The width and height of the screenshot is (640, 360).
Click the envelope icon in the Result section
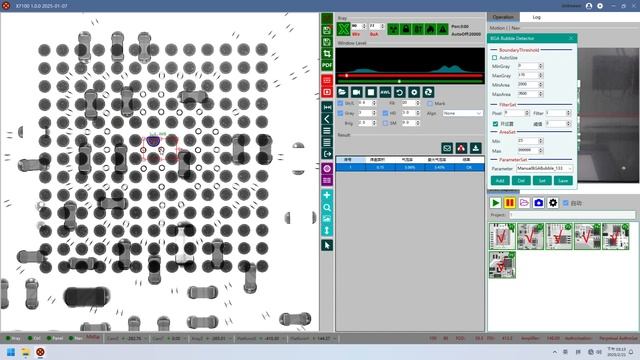447,148
